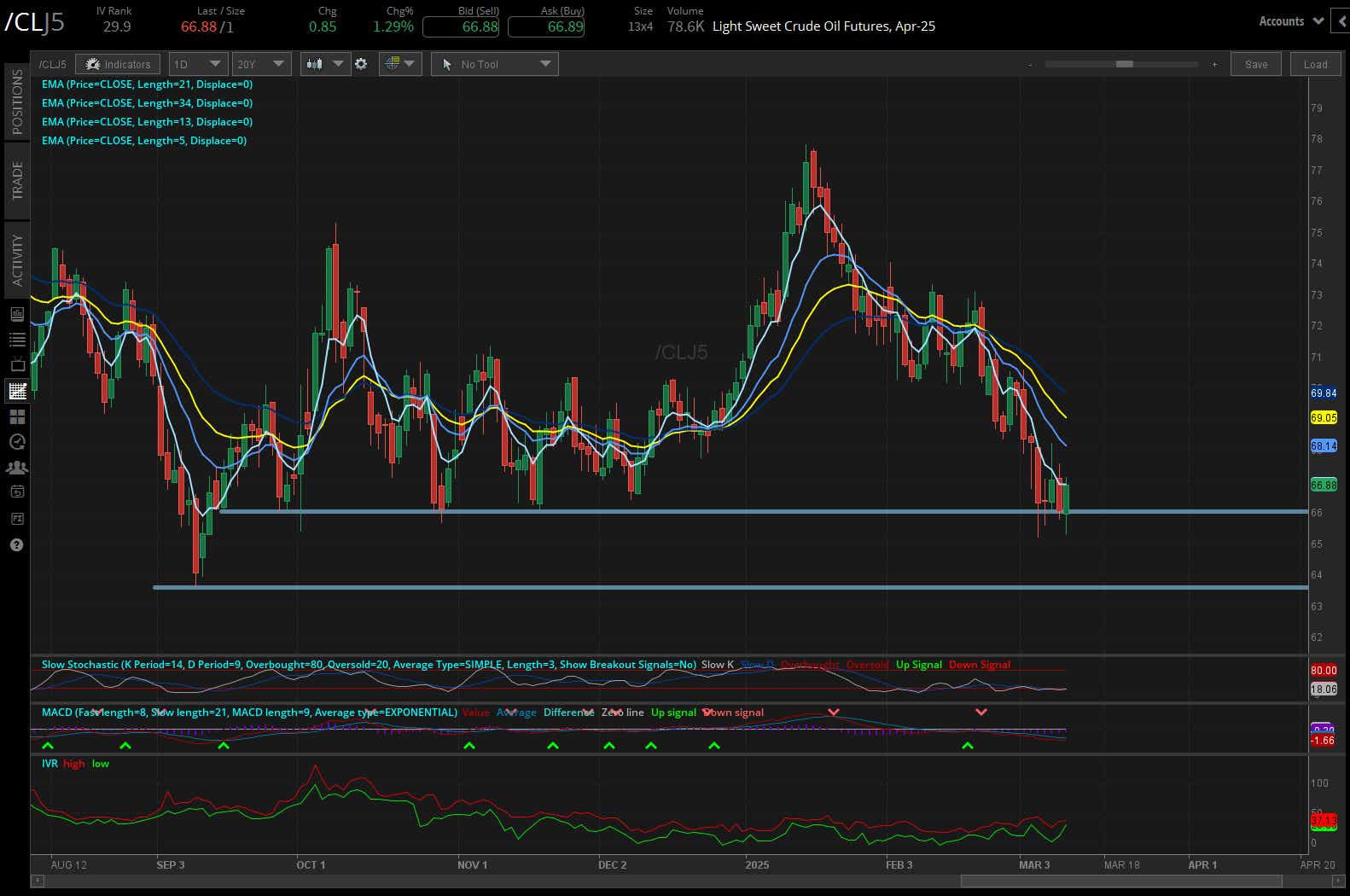This screenshot has height=896, width=1350.
Task: Open the No Tool drawing selector
Action: pos(495,64)
